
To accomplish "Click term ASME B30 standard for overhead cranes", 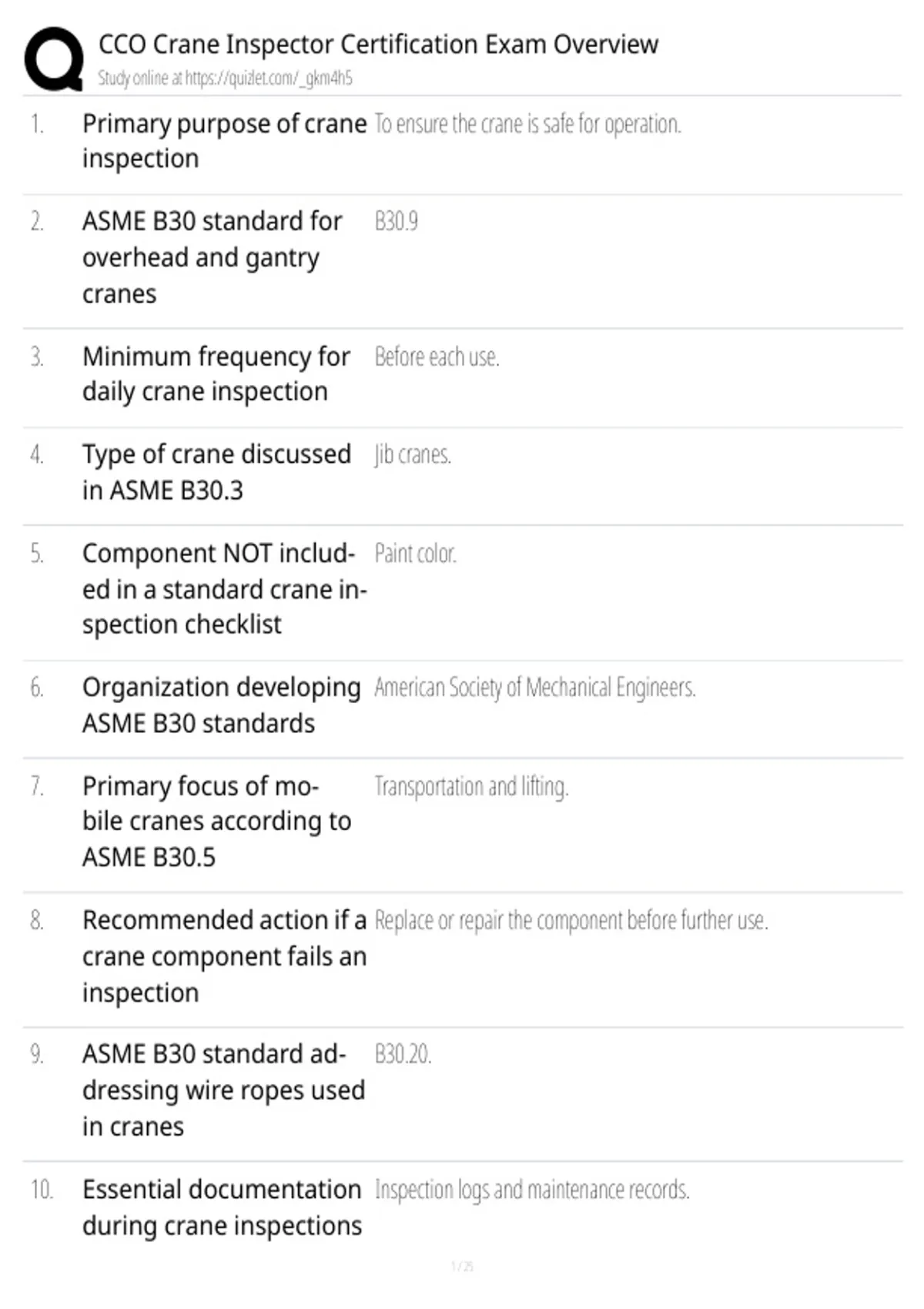I will 212,257.
